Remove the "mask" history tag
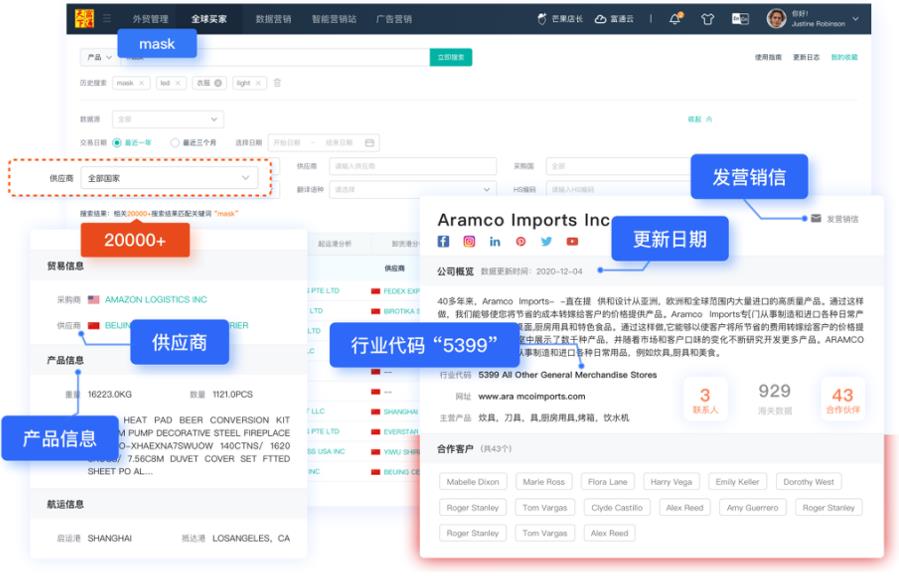Screen dimensions: 899x578 [142, 83]
